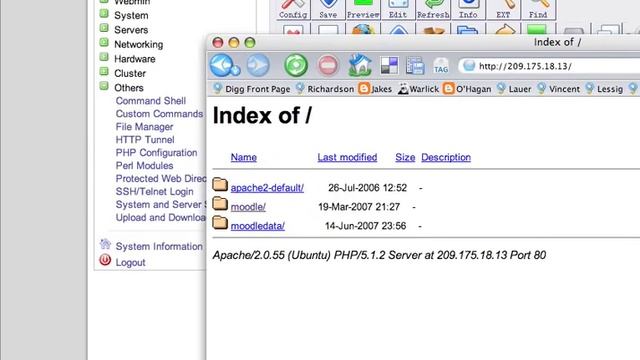Screen dimensions: 640x360
Task: Click the globe icon in address bar
Action: coord(469,66)
